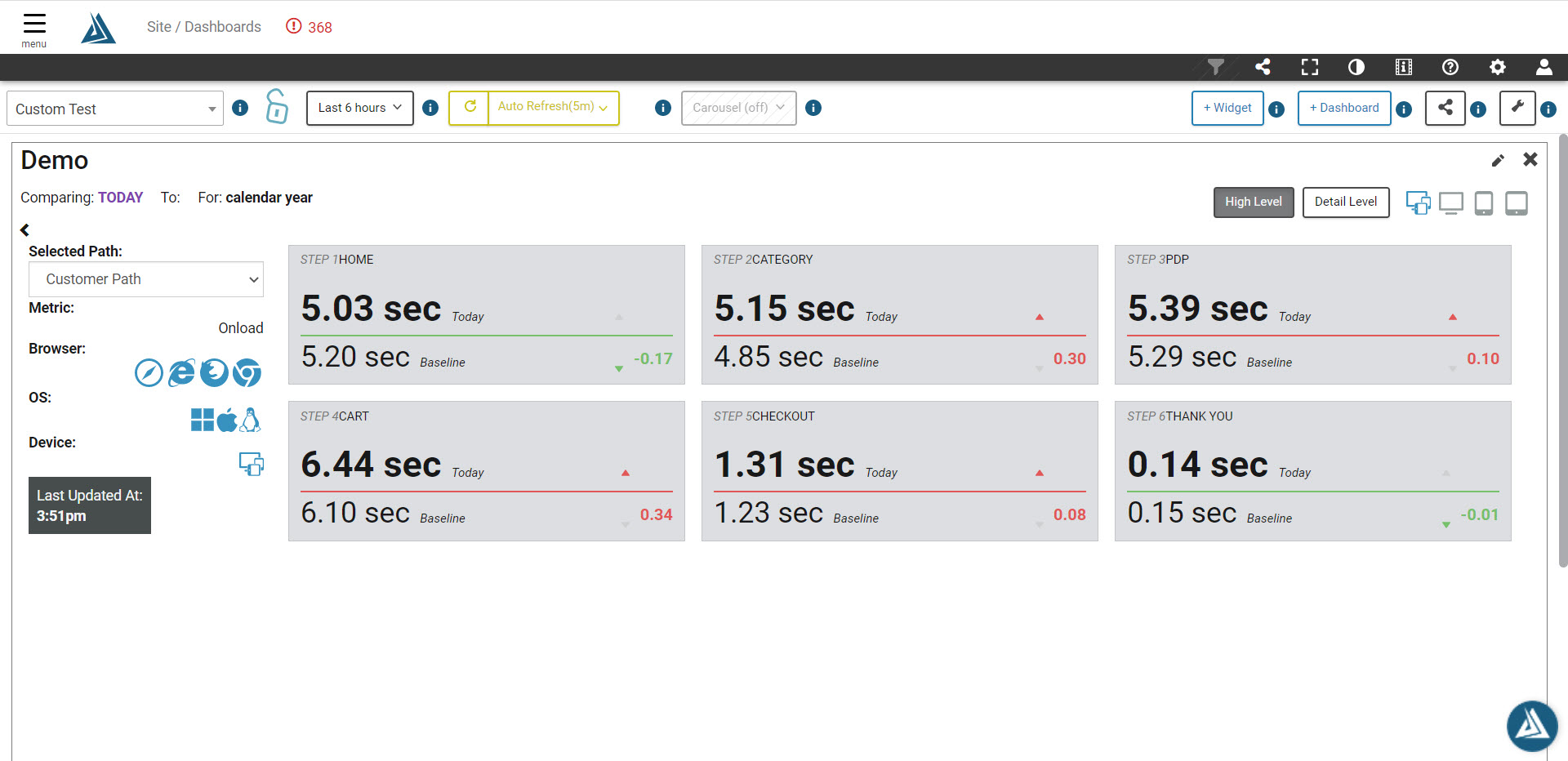Image resolution: width=1568 pixels, height=761 pixels.
Task: Open the Step 5 CHECKOUT card
Action: (900, 471)
